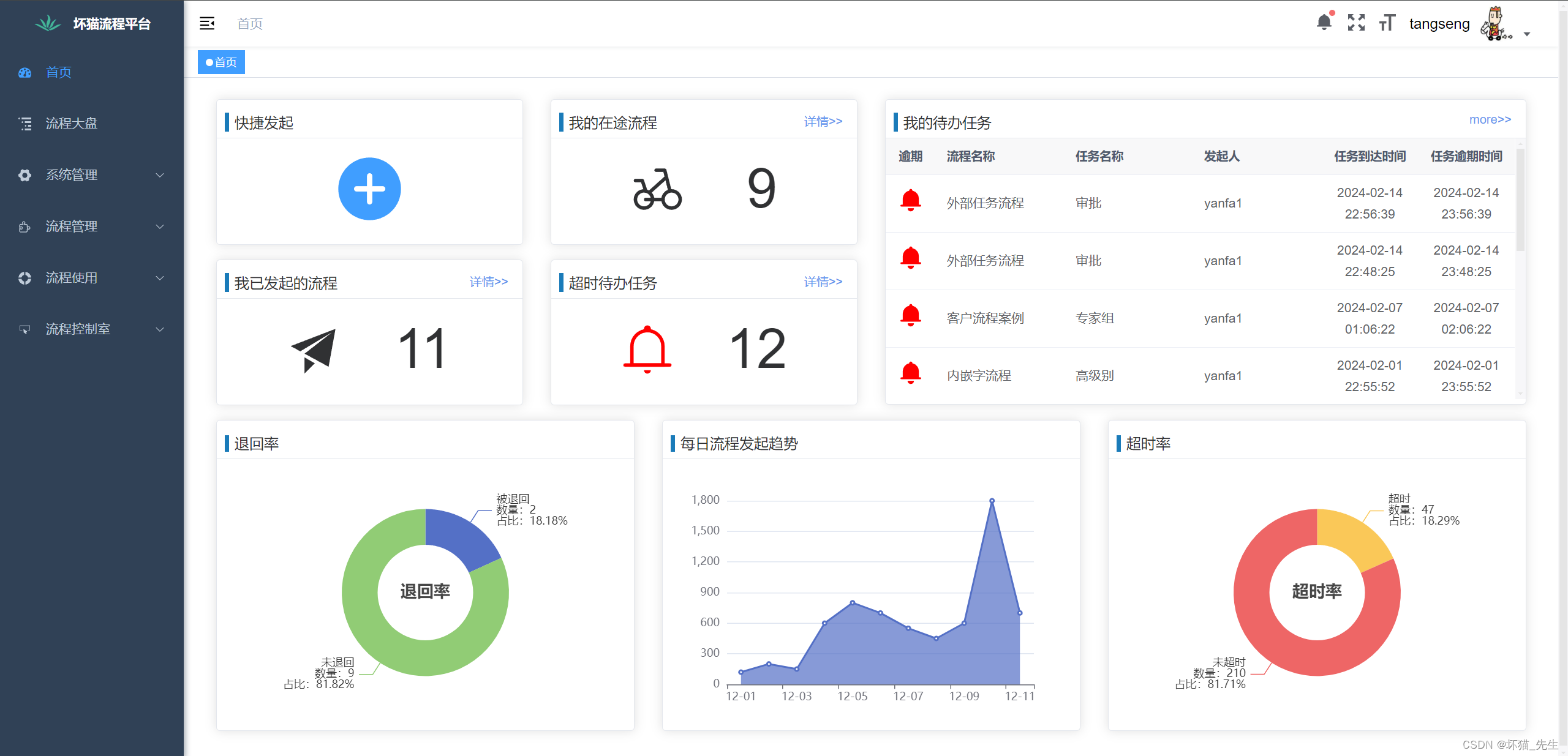1568x756 pixels.
Task: Click the blue 被退回 donut slice
Action: tap(461, 536)
